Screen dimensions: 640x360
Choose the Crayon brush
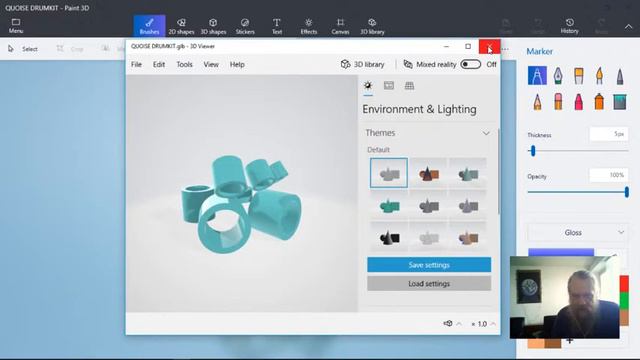click(x=578, y=102)
